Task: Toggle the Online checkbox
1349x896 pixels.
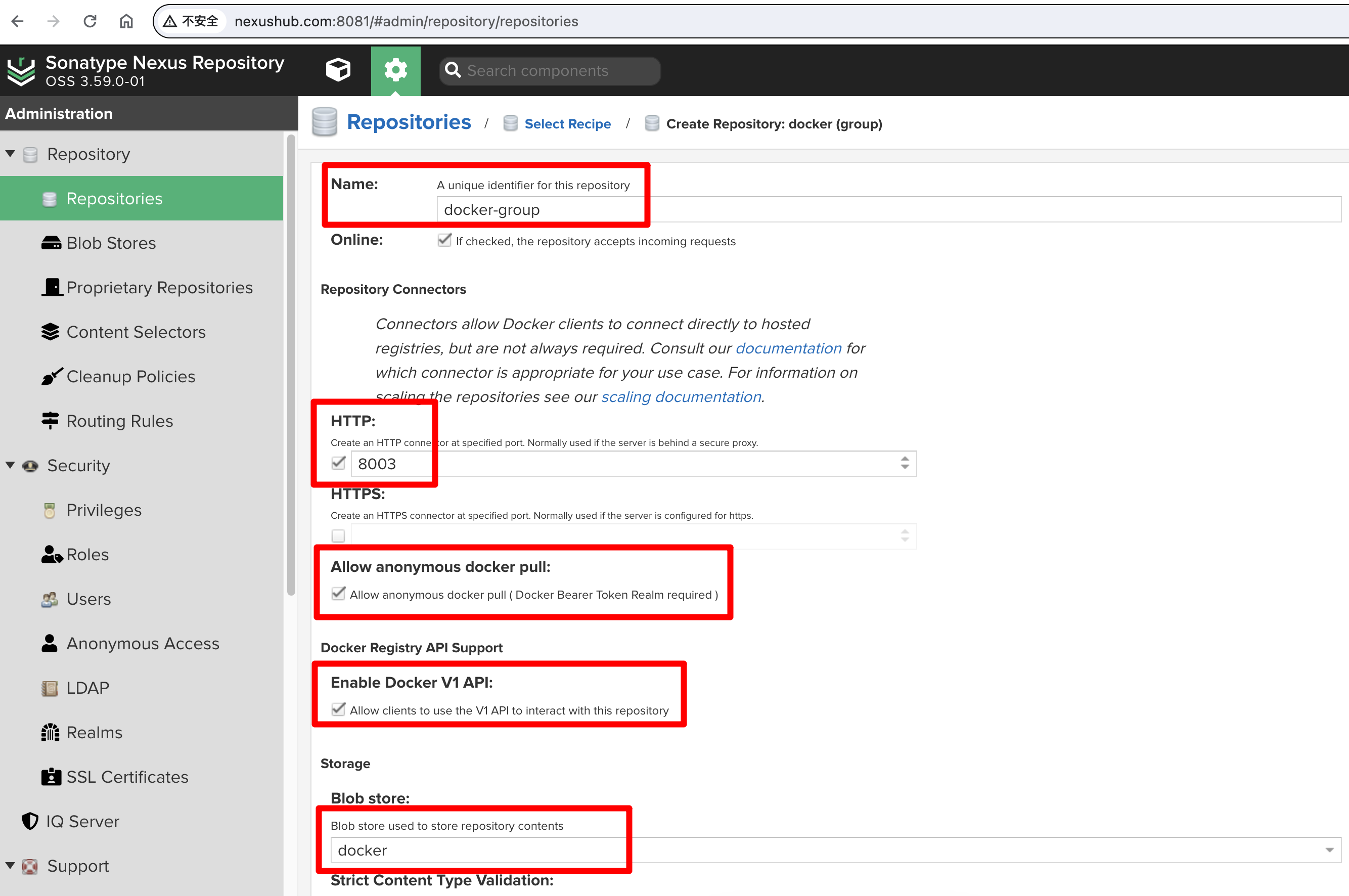Action: tap(444, 240)
